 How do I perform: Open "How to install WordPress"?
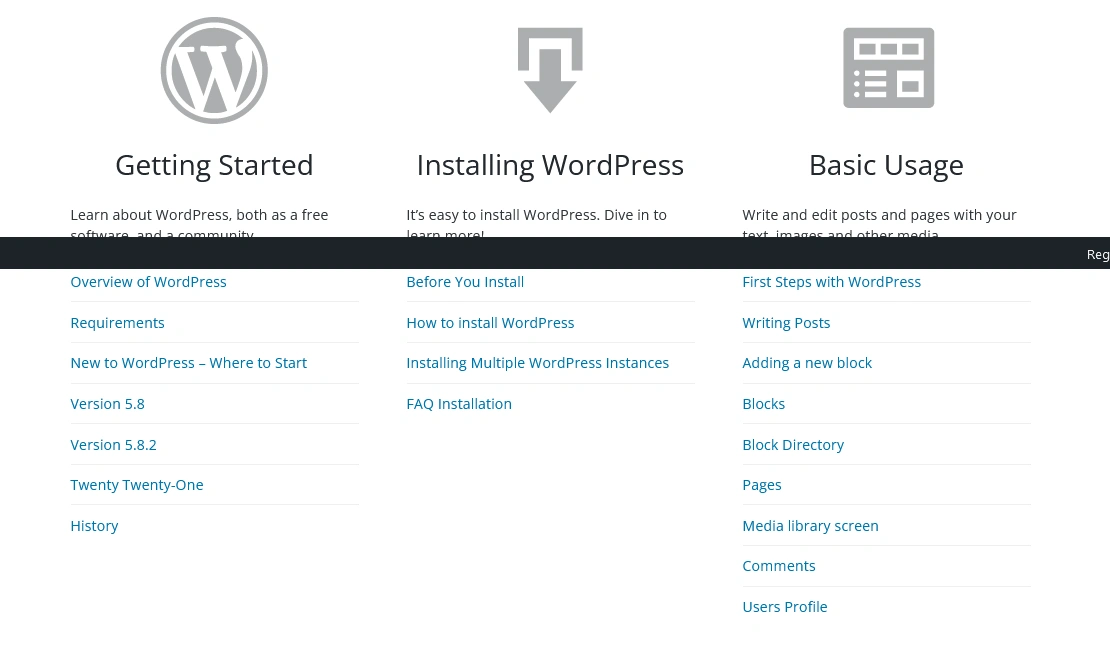(490, 322)
